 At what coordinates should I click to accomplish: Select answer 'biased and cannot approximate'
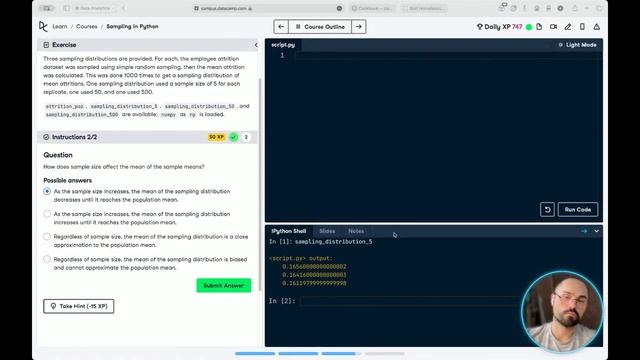47,259
